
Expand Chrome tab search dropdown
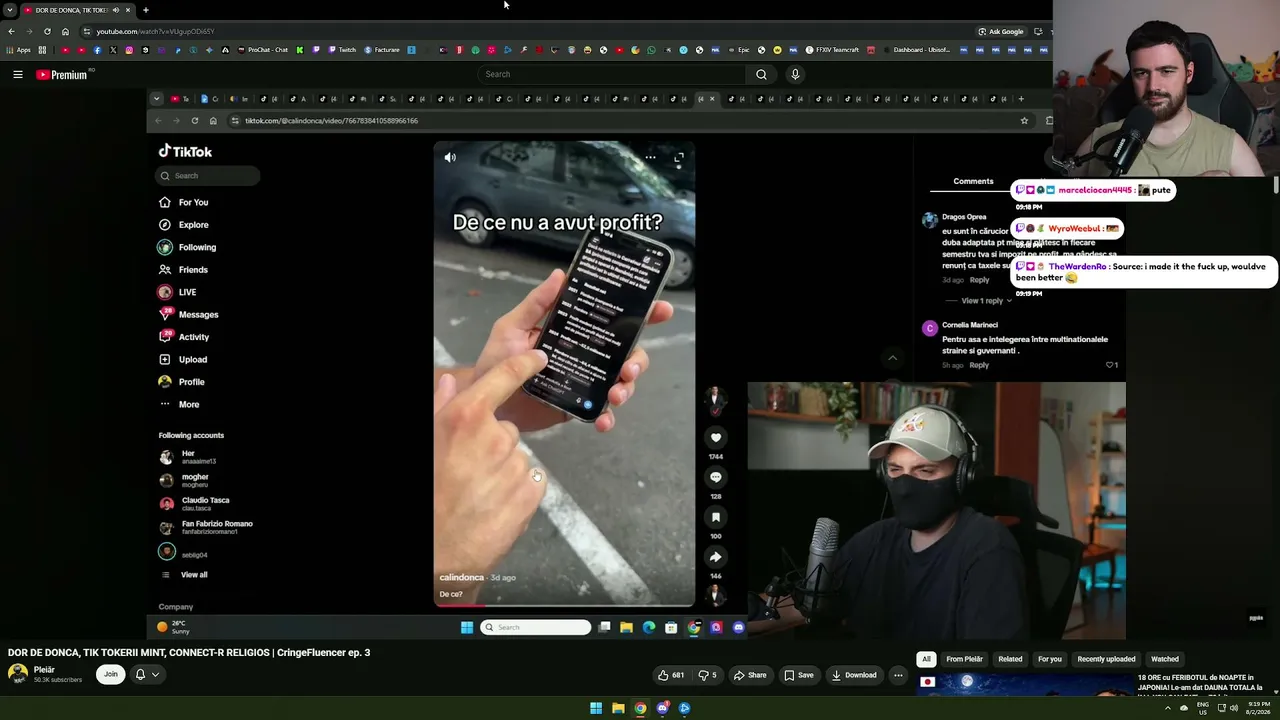point(9,10)
